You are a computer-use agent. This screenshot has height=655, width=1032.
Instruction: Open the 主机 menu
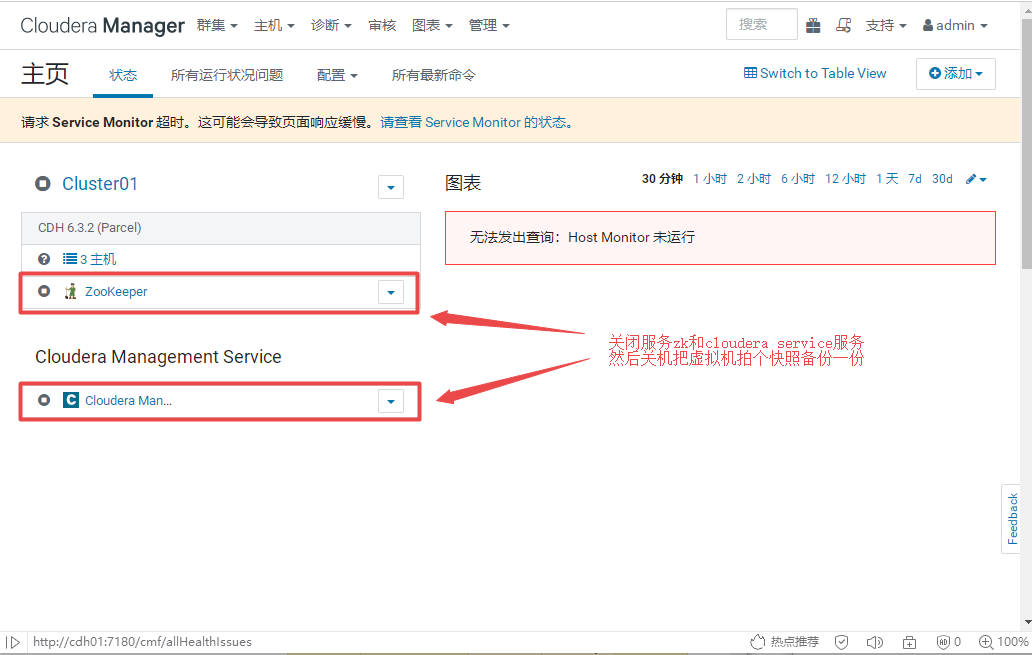coord(274,26)
